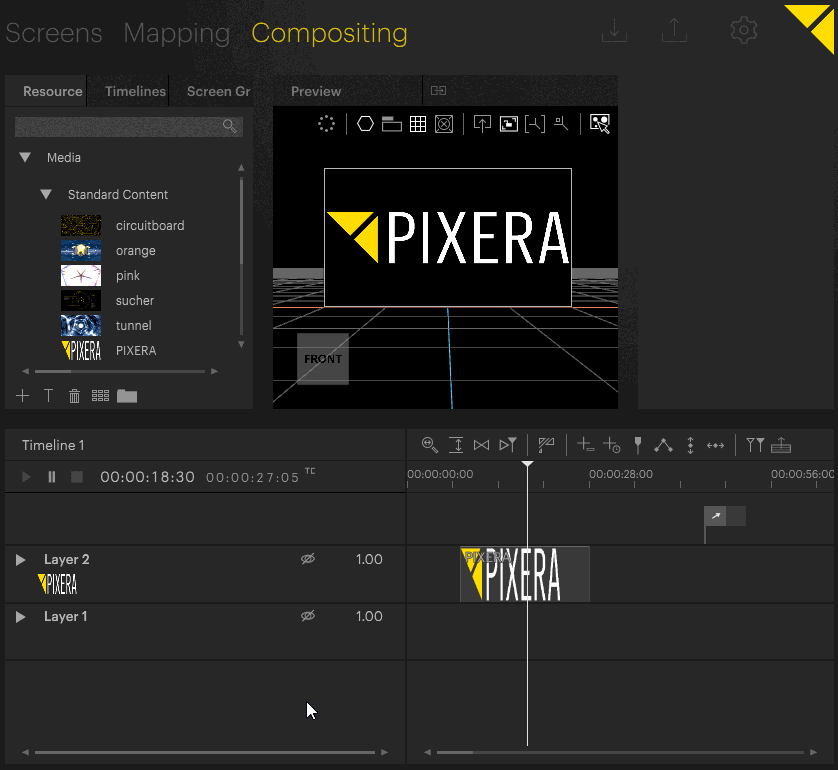Click the double filter funnel icon

755,445
